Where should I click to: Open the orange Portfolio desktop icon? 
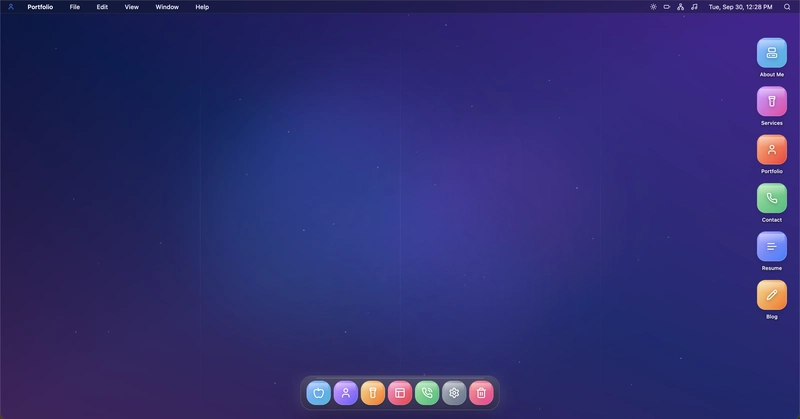point(771,150)
